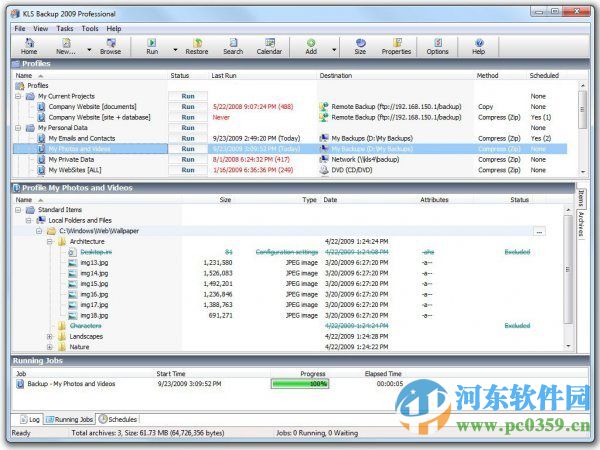Click the Backup job icon in Running Jobs

20,384
